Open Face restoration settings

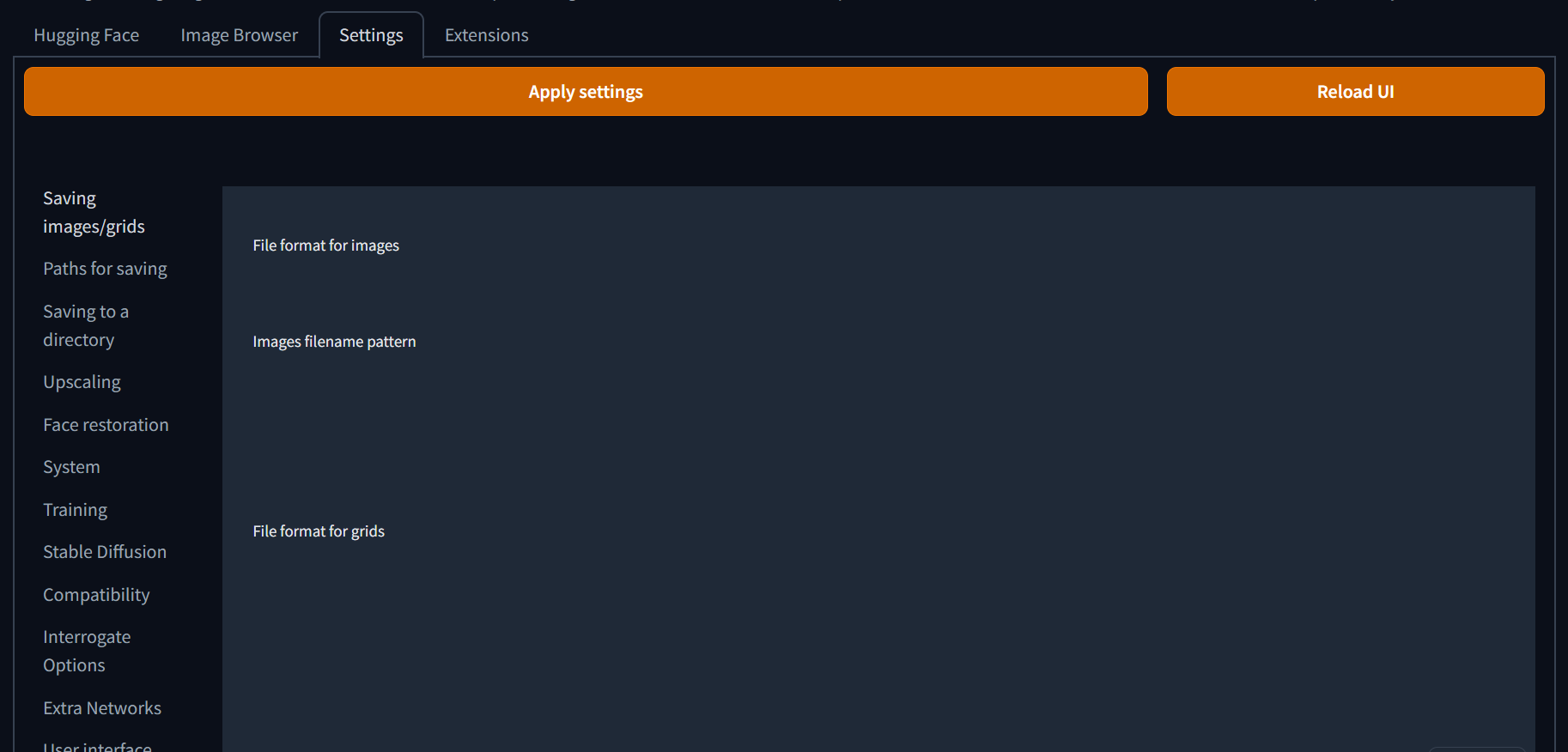106,424
